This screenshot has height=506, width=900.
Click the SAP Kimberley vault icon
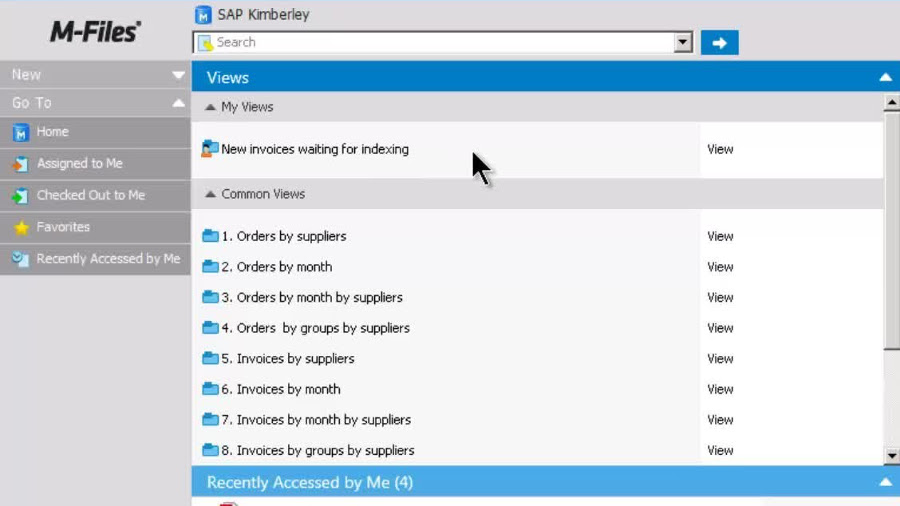pos(203,15)
